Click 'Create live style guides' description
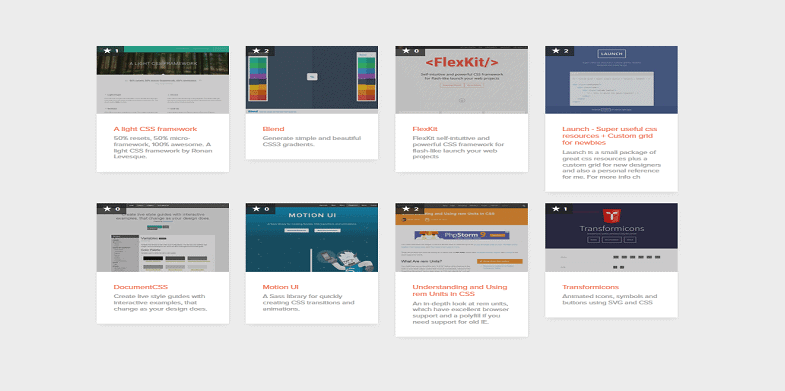 (x=160, y=302)
